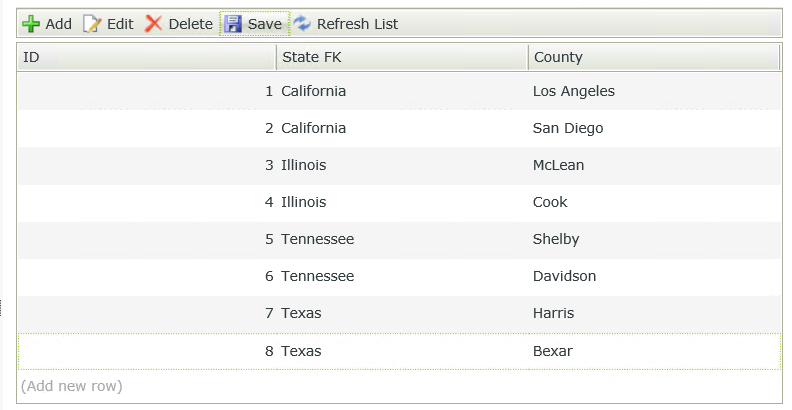Click the Texas cell in row 8

pyautogui.click(x=302, y=351)
